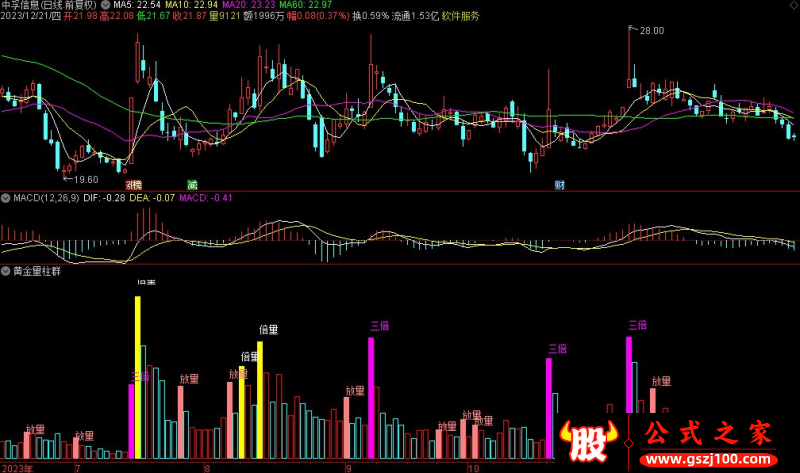
Task: Click the 财 financial report marker icon
Action: (560, 185)
